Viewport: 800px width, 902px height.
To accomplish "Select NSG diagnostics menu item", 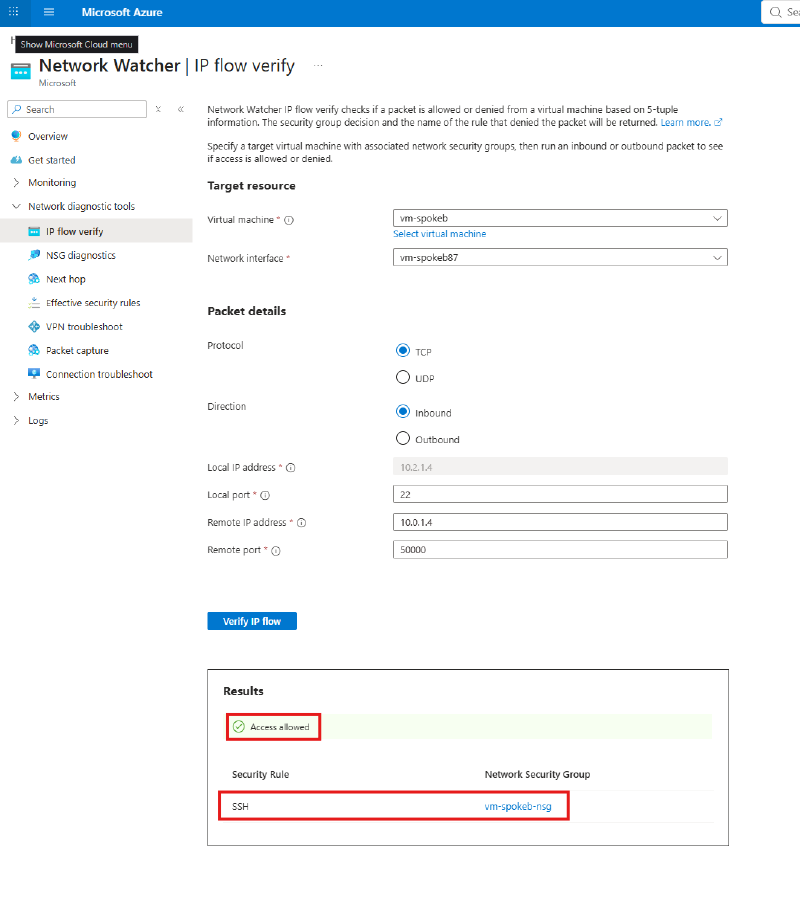I will (x=81, y=255).
